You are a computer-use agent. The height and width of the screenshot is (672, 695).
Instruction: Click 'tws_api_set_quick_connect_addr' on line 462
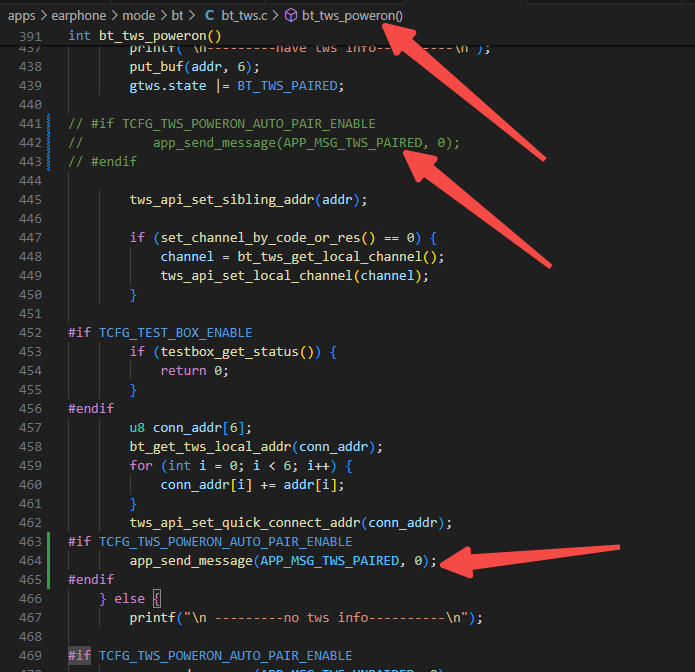[x=245, y=523]
